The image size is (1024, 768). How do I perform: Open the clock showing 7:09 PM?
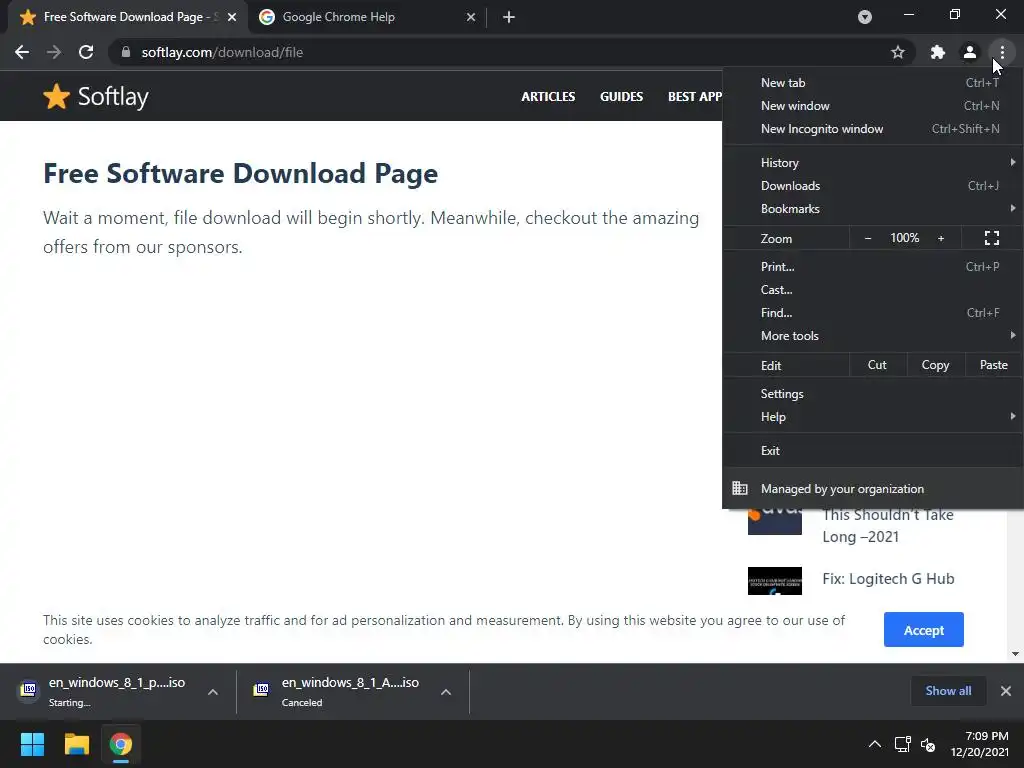tap(980, 744)
